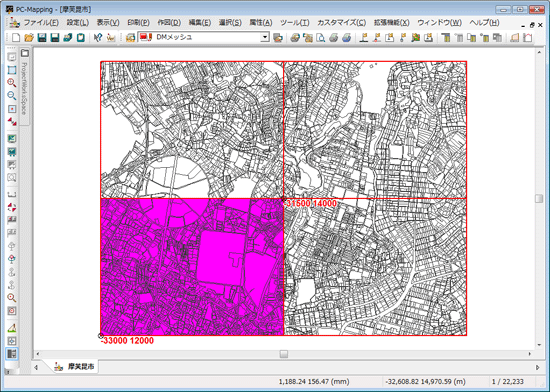This screenshot has height=392, width=550.
Task: Select the map document tab at bottom
Action: [x=75, y=367]
